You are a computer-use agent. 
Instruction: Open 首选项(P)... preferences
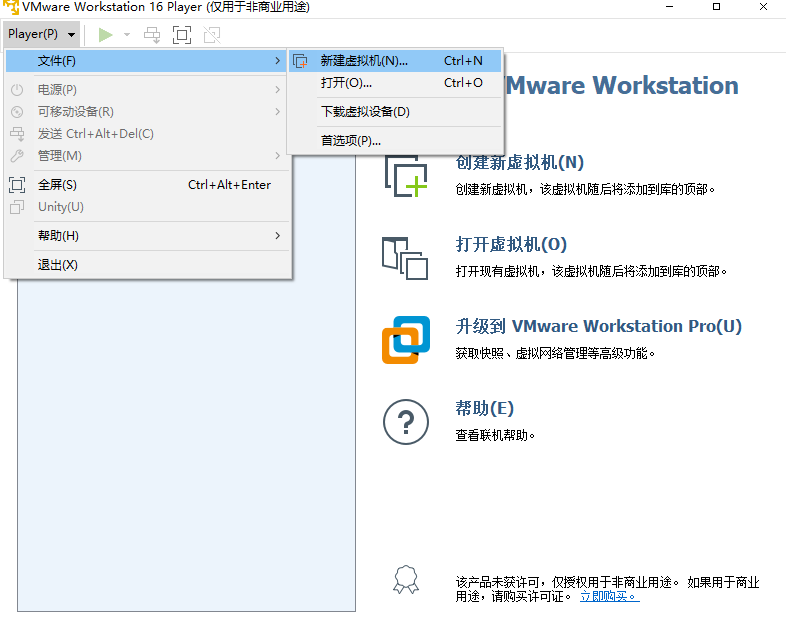(x=350, y=140)
